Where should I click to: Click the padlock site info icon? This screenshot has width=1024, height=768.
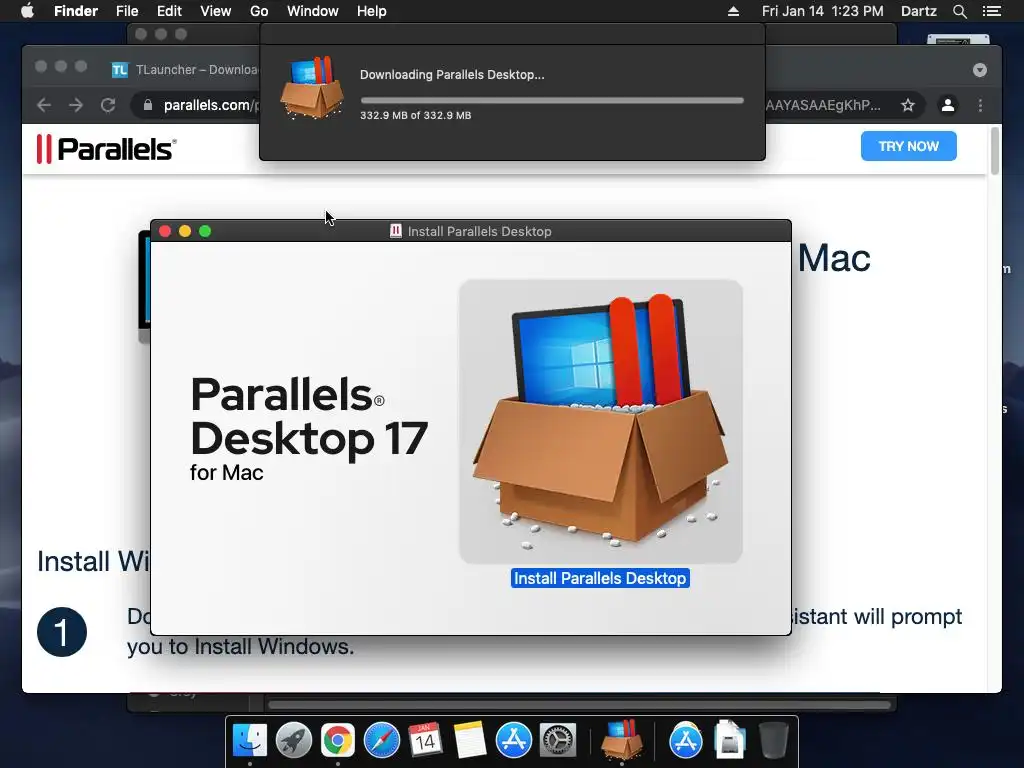[148, 105]
